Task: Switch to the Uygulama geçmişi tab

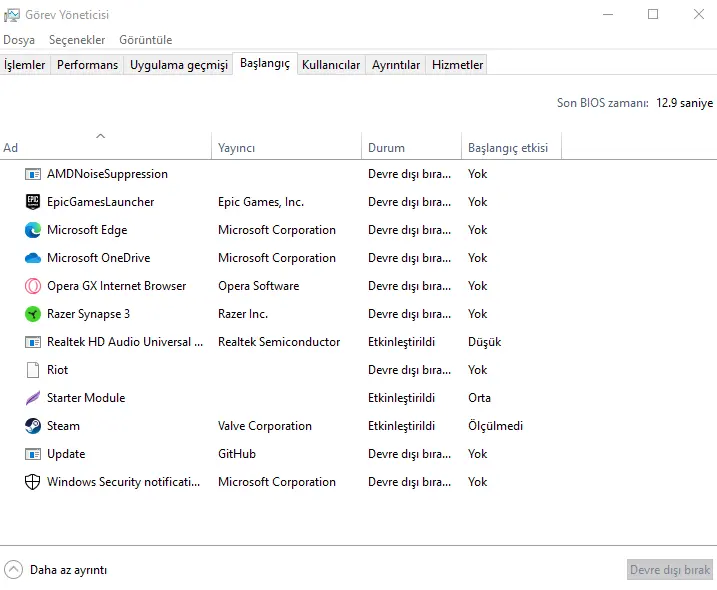Action: [x=179, y=65]
